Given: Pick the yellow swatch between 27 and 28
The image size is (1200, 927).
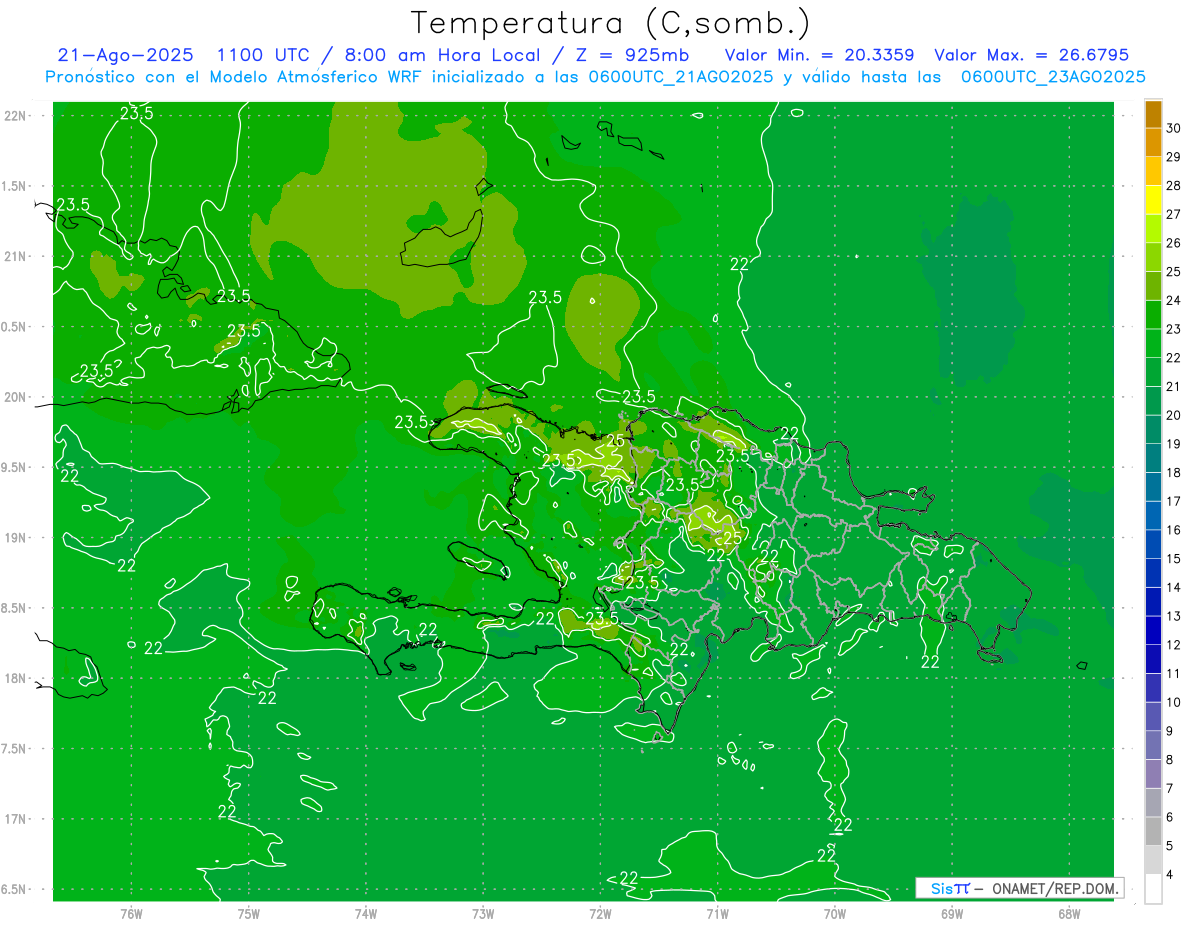Looking at the screenshot, I should click(x=1153, y=200).
